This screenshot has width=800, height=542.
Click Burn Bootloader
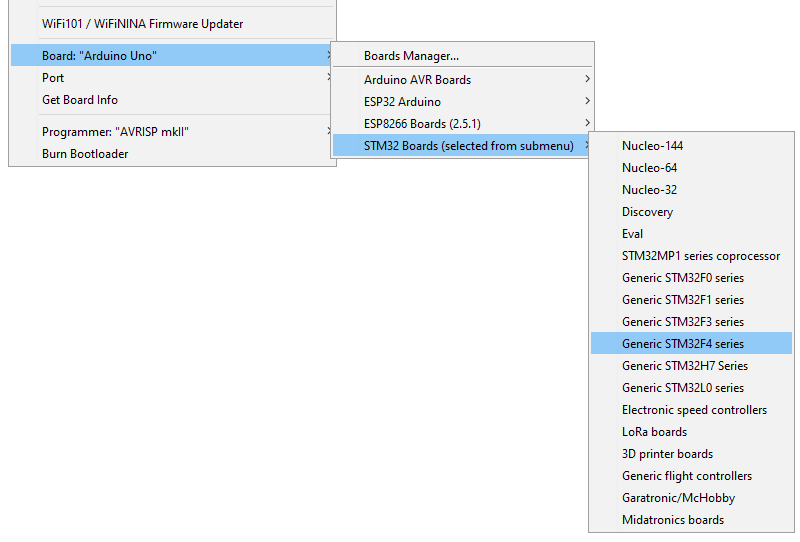tap(172, 154)
